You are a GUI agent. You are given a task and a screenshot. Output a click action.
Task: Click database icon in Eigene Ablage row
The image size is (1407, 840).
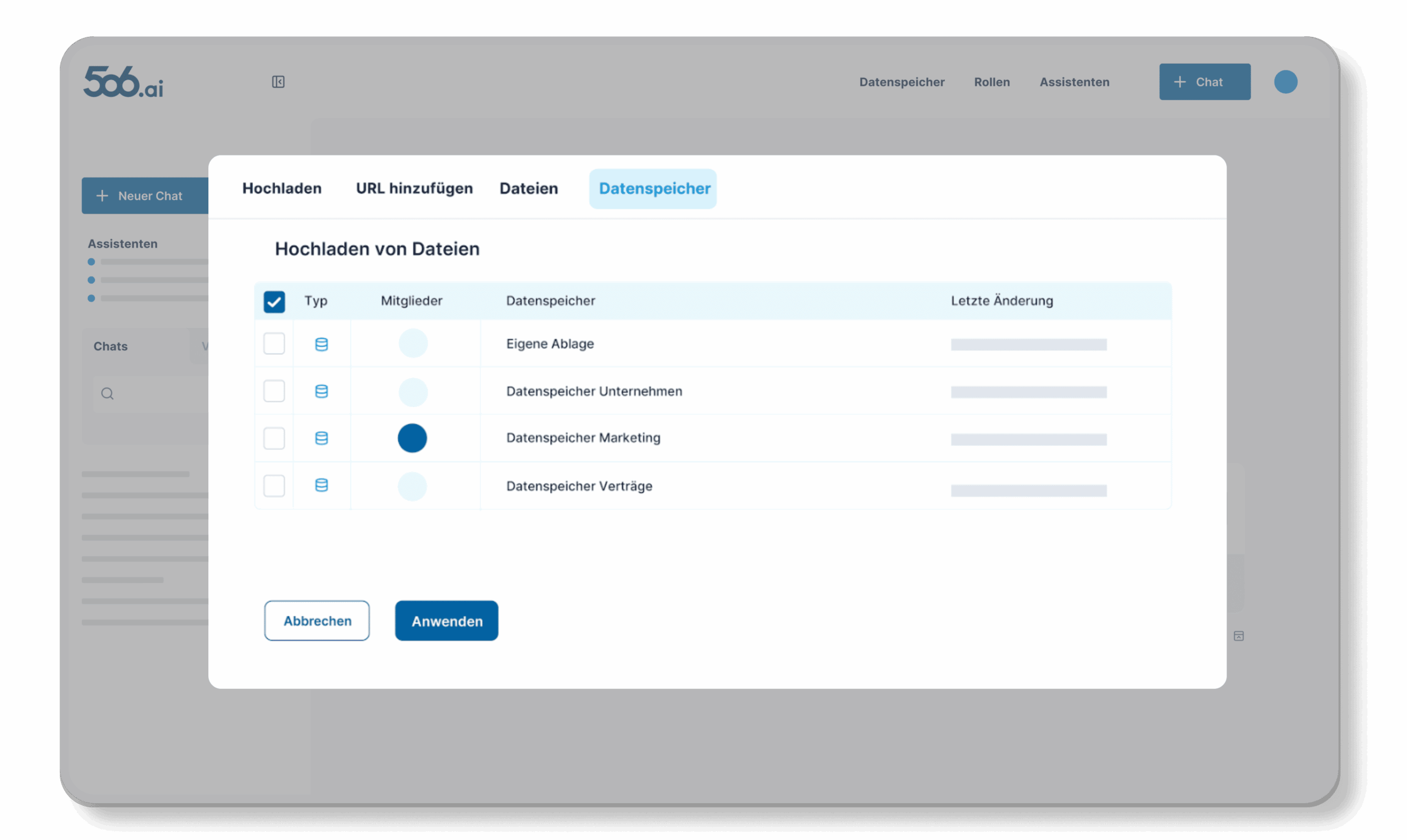tap(322, 344)
